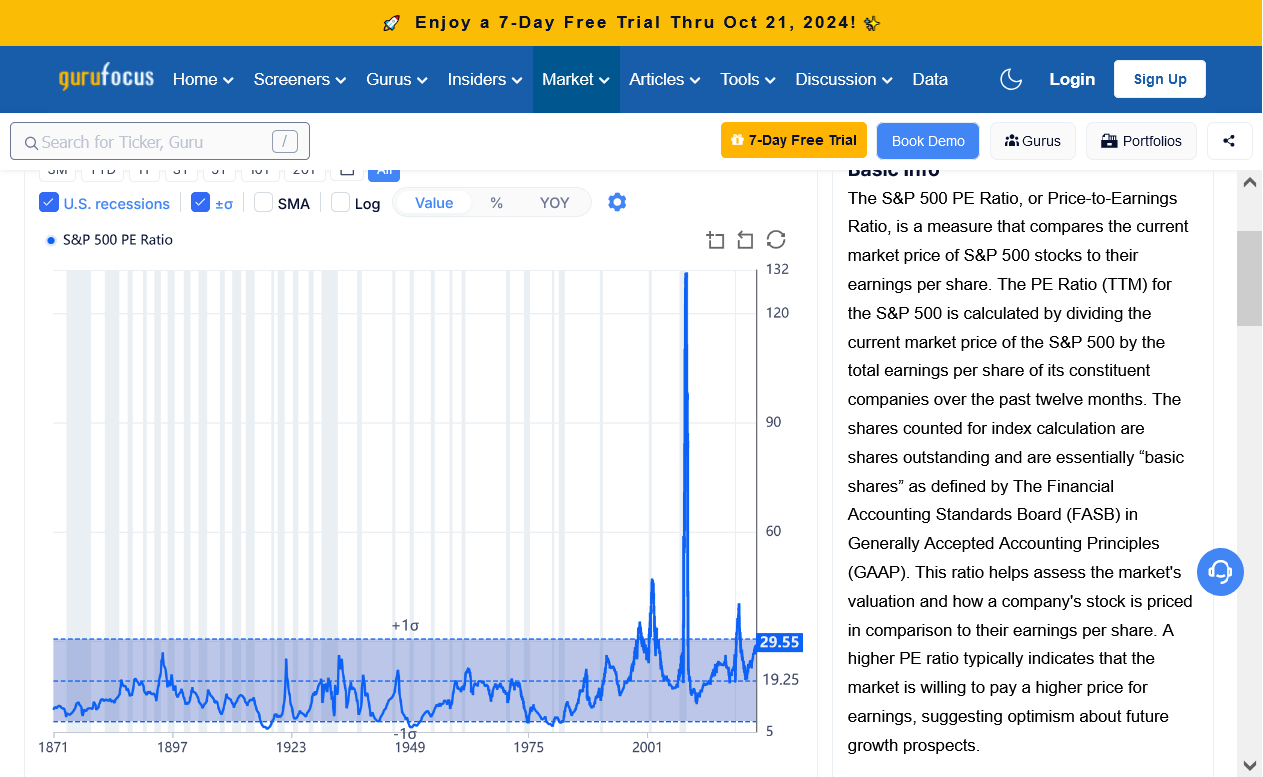The width and height of the screenshot is (1263, 777).
Task: Click the 1923 x-axis label
Action: (291, 748)
